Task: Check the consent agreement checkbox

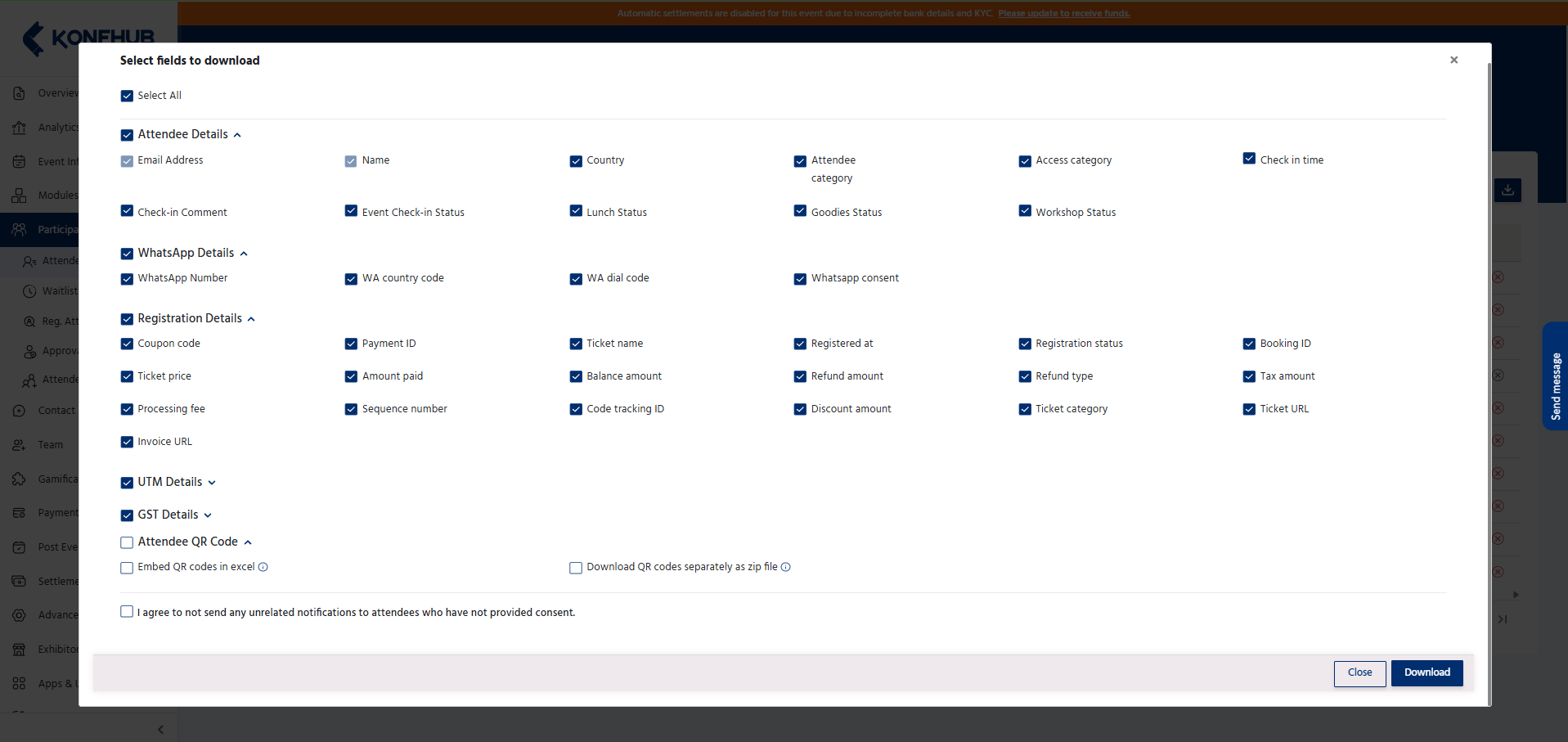Action: pos(127,612)
